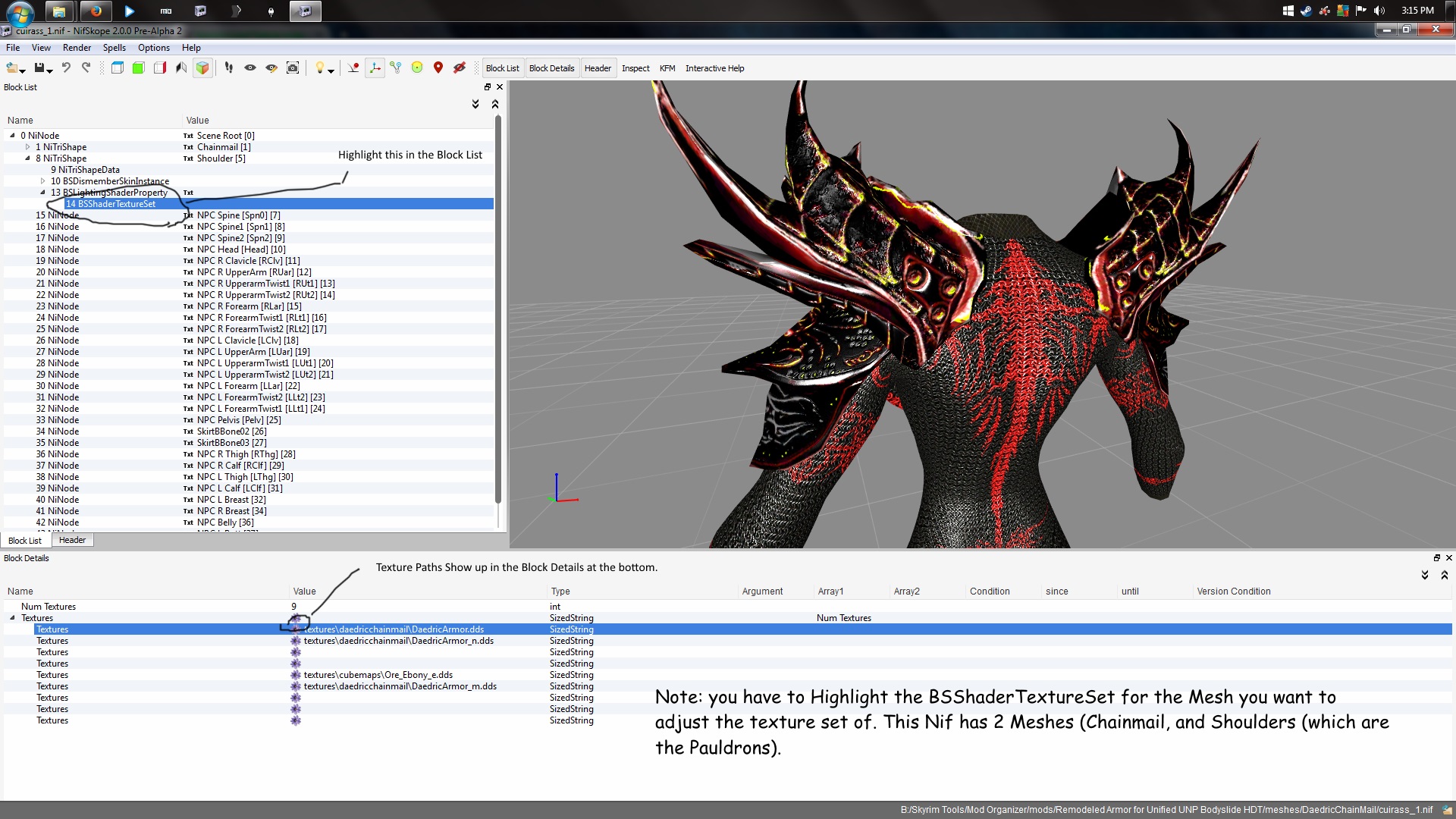
Task: Select the walk mode footsteps icon
Action: click(x=229, y=67)
